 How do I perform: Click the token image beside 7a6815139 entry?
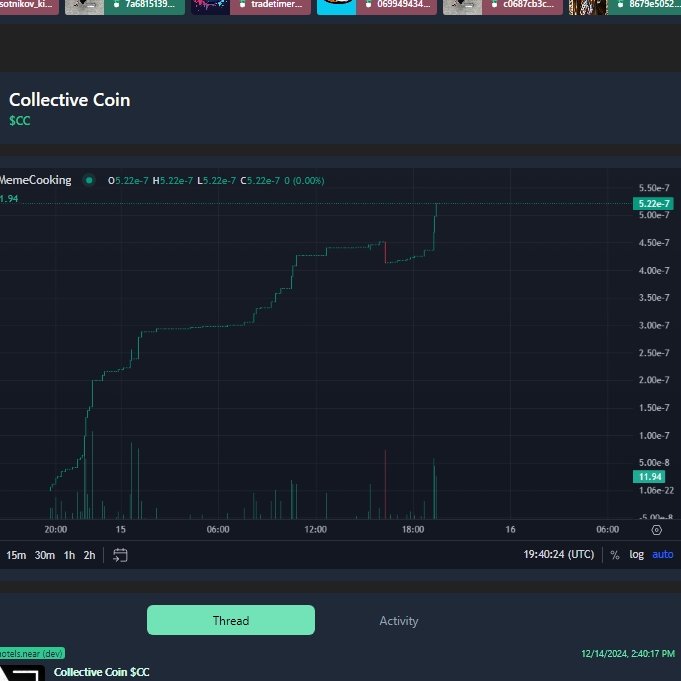[85, 6]
